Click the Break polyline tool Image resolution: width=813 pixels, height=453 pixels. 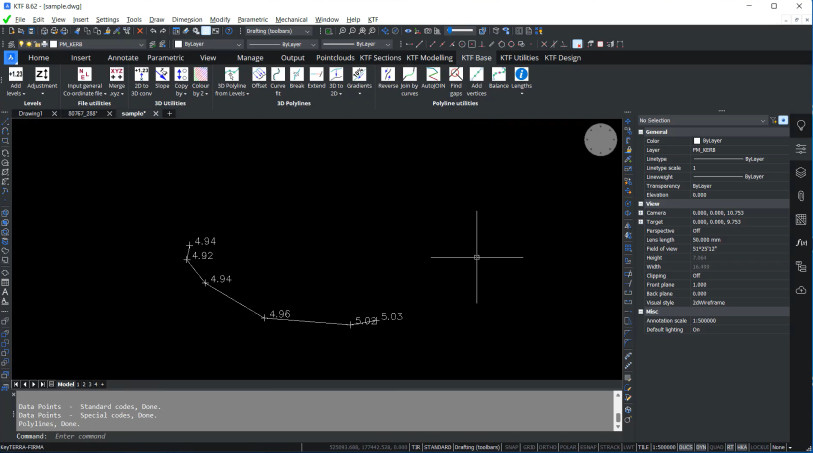[x=297, y=78]
